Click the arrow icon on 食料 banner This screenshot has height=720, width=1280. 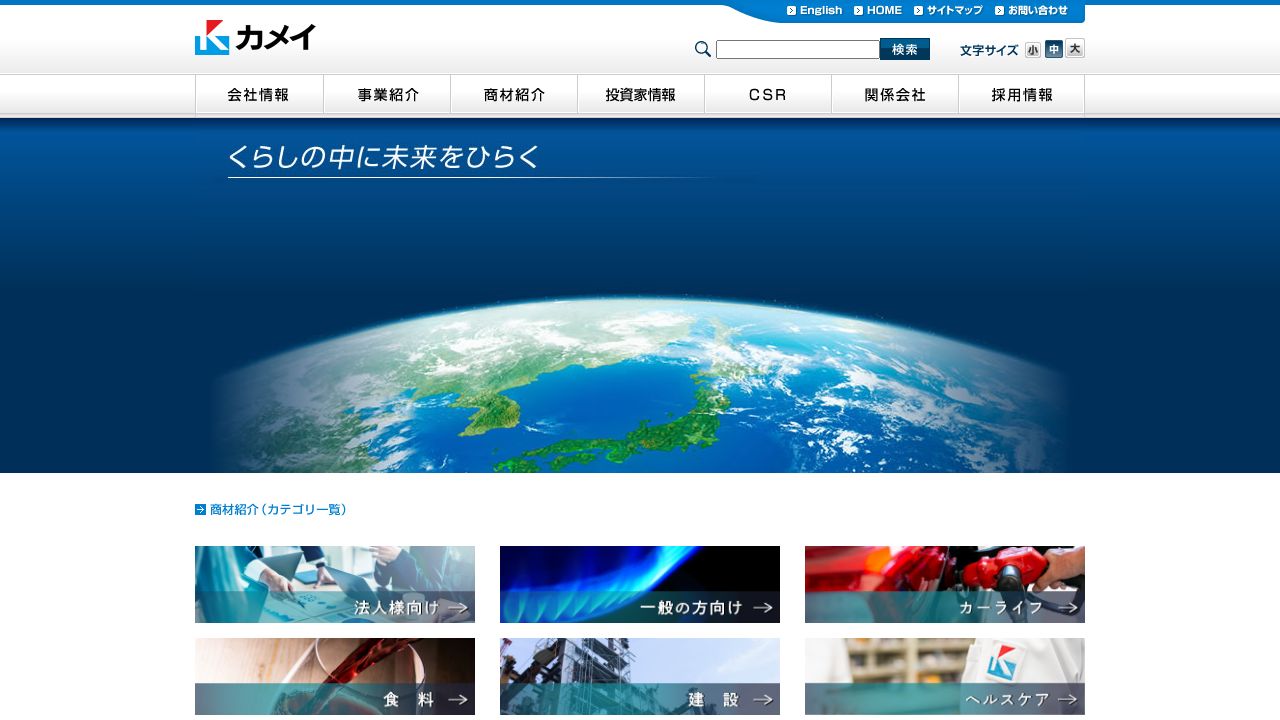coord(458,699)
